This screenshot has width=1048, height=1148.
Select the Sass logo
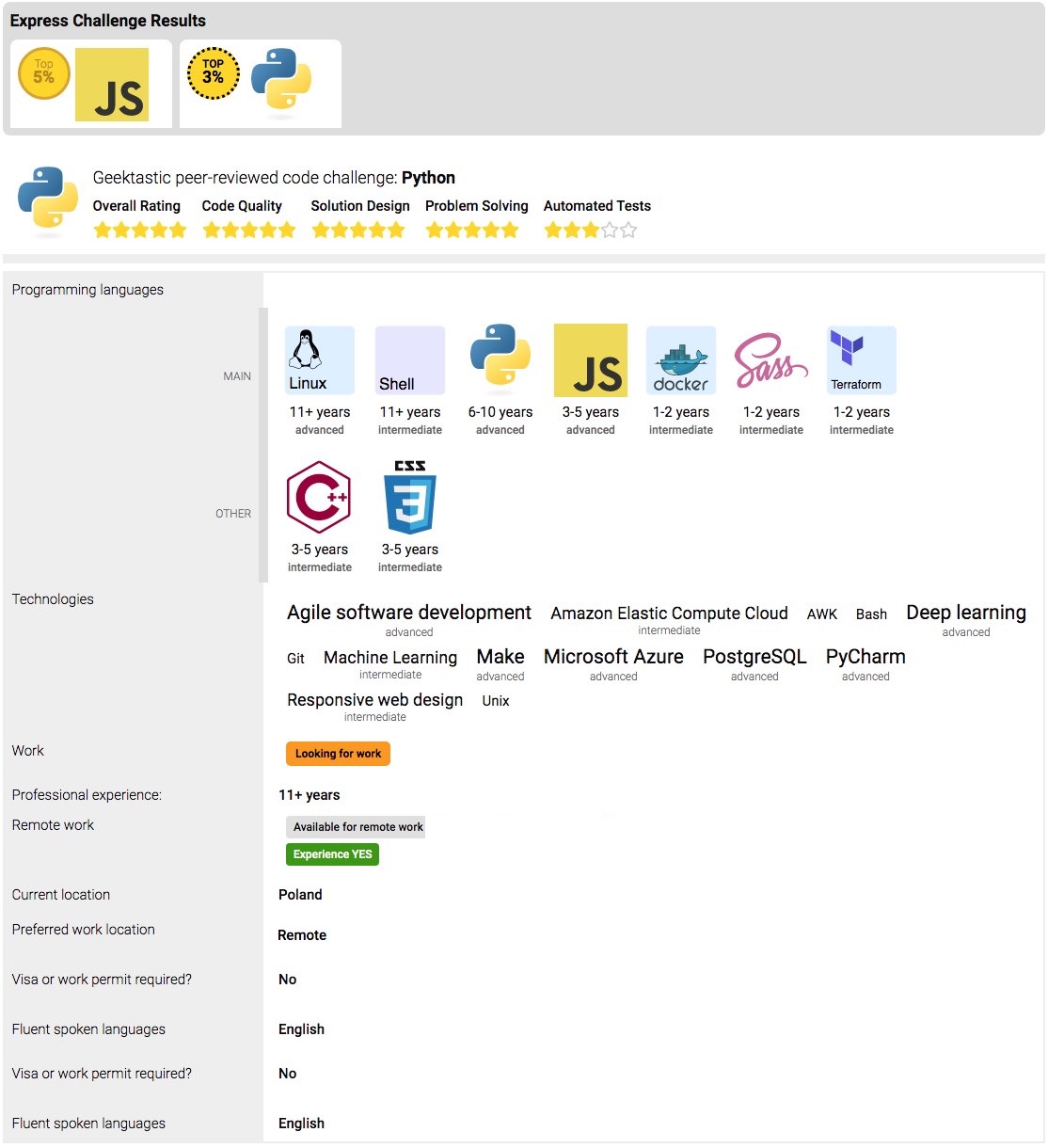pyautogui.click(x=771, y=359)
